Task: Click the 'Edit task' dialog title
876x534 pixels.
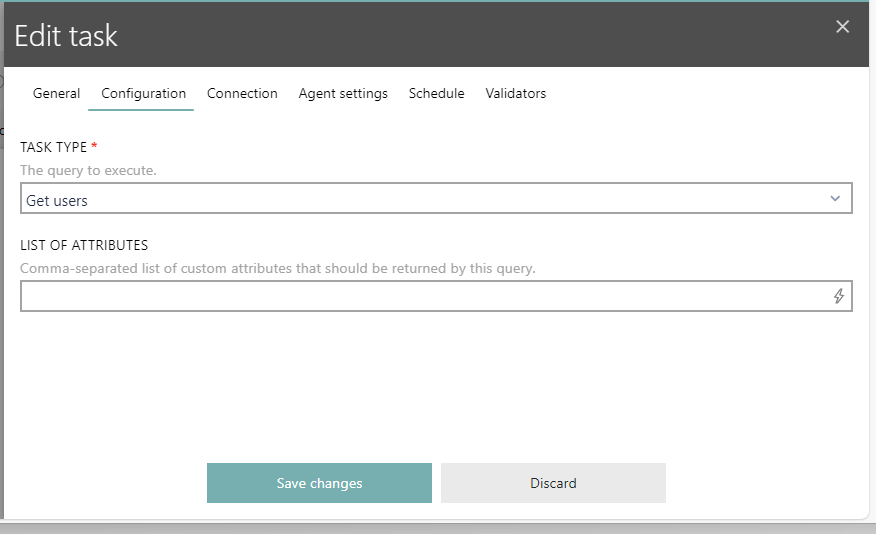Action: tap(66, 37)
